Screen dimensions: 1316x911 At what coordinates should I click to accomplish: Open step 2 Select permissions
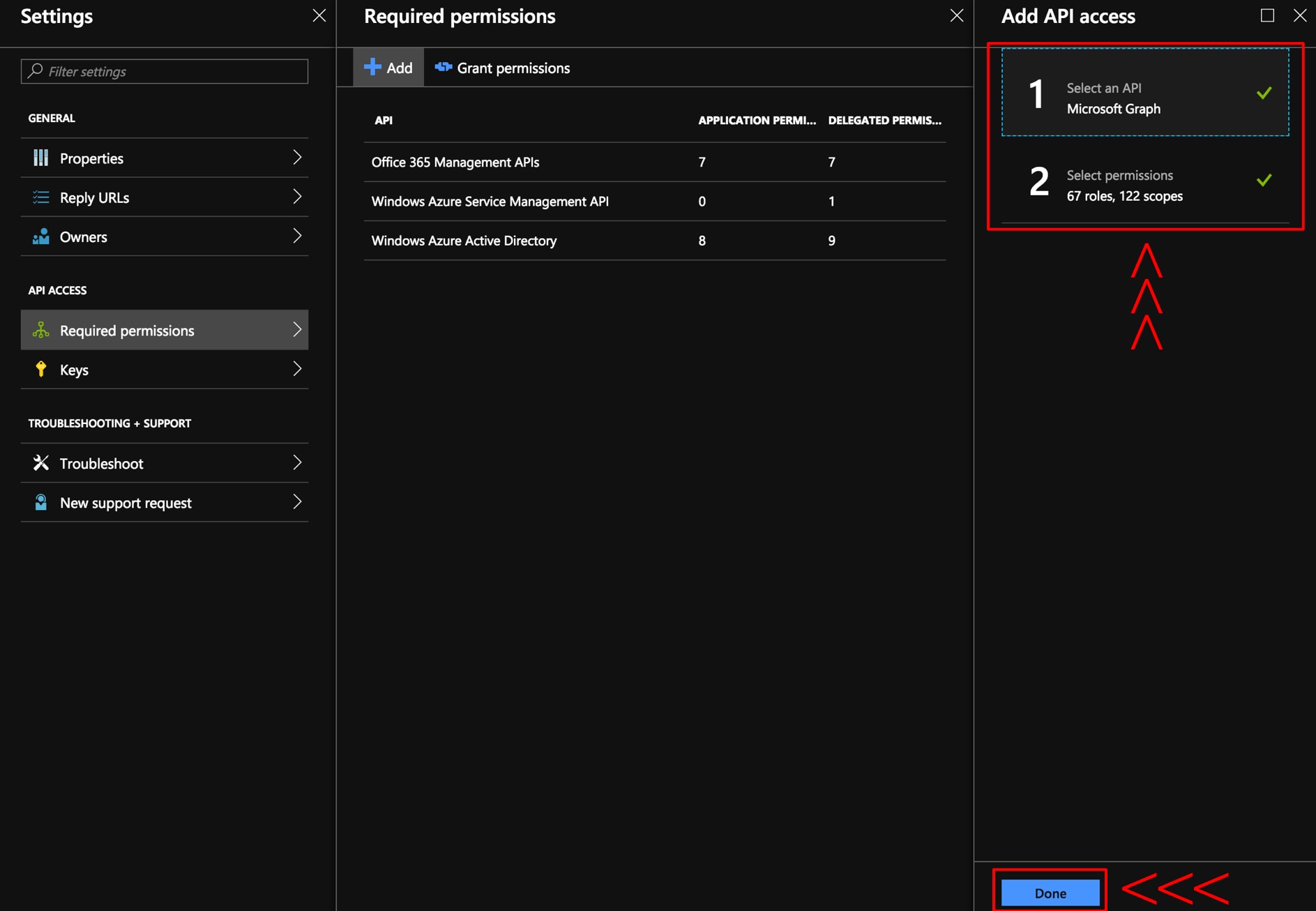point(1145,180)
